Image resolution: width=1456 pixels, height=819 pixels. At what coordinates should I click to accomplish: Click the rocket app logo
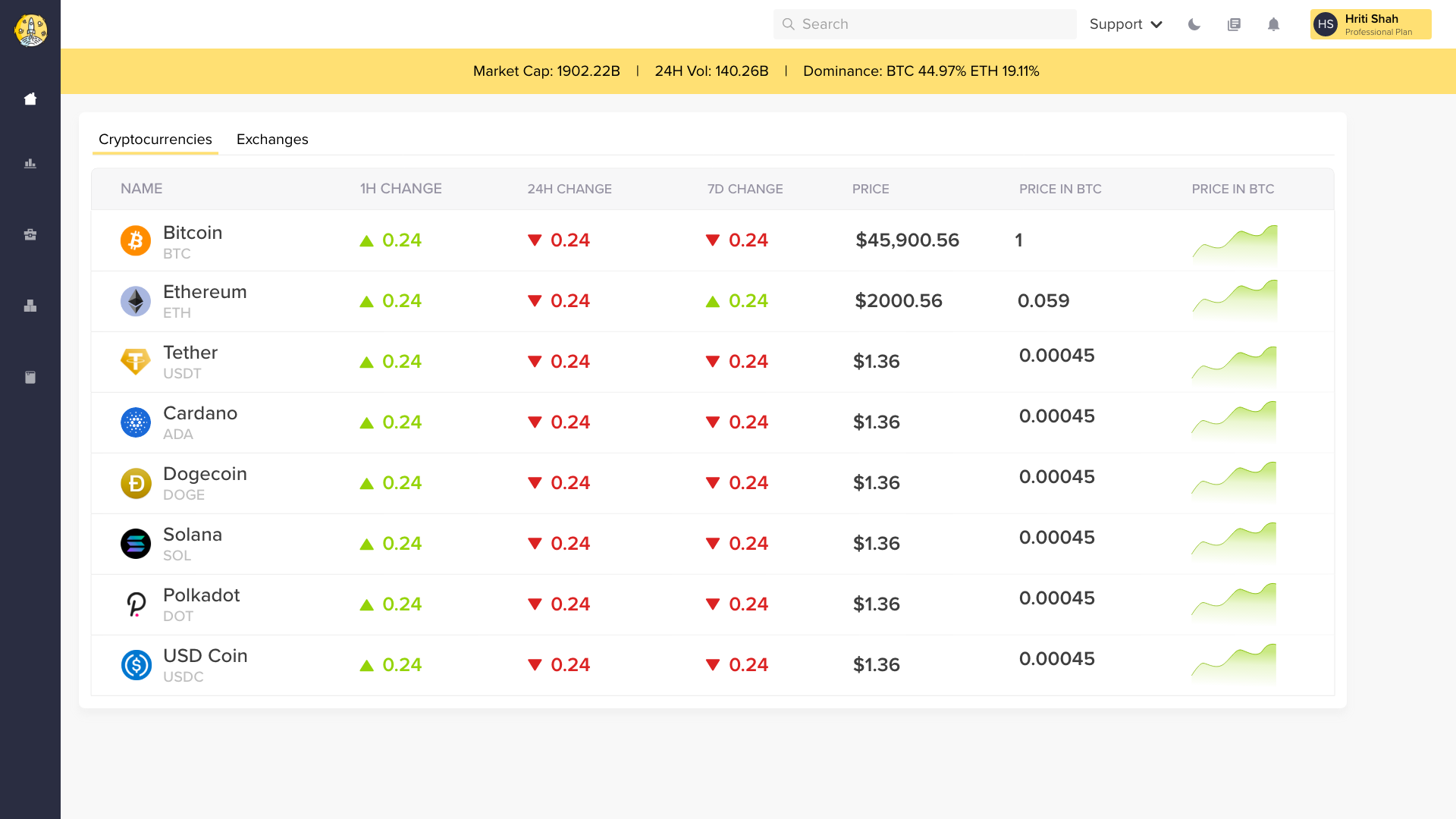30,30
